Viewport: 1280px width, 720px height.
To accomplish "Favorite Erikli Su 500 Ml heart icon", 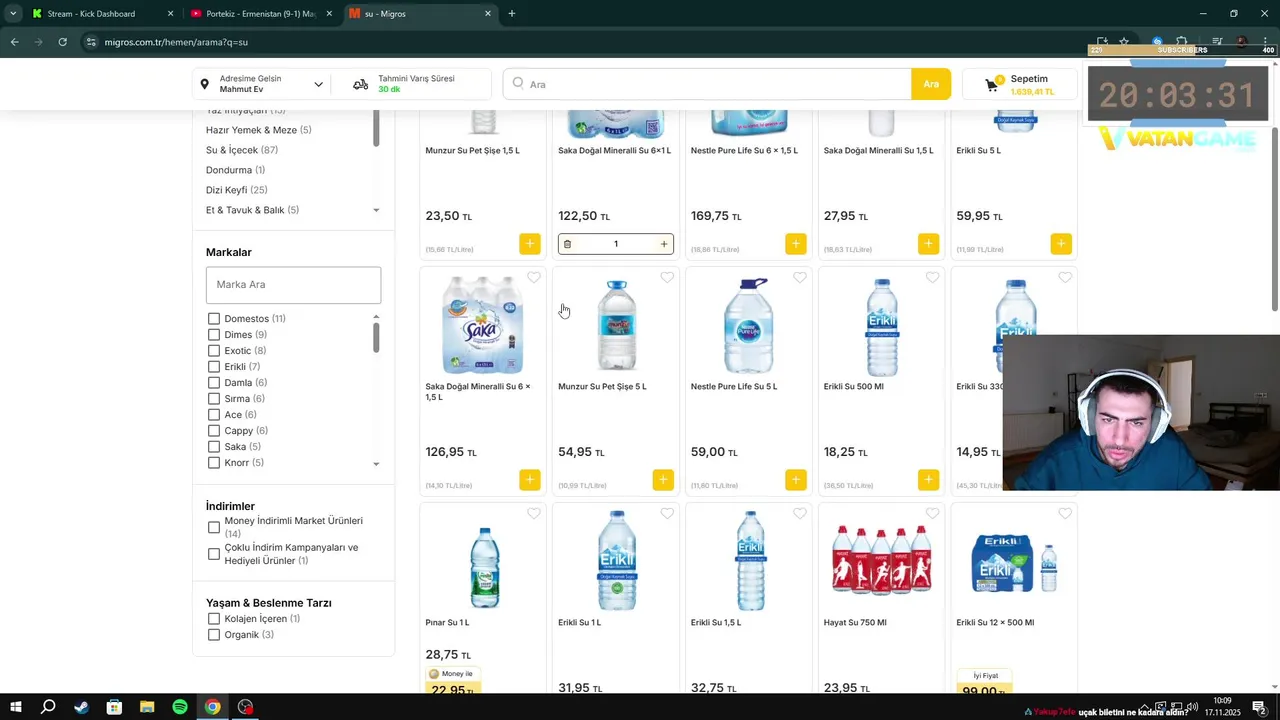I will tap(933, 278).
